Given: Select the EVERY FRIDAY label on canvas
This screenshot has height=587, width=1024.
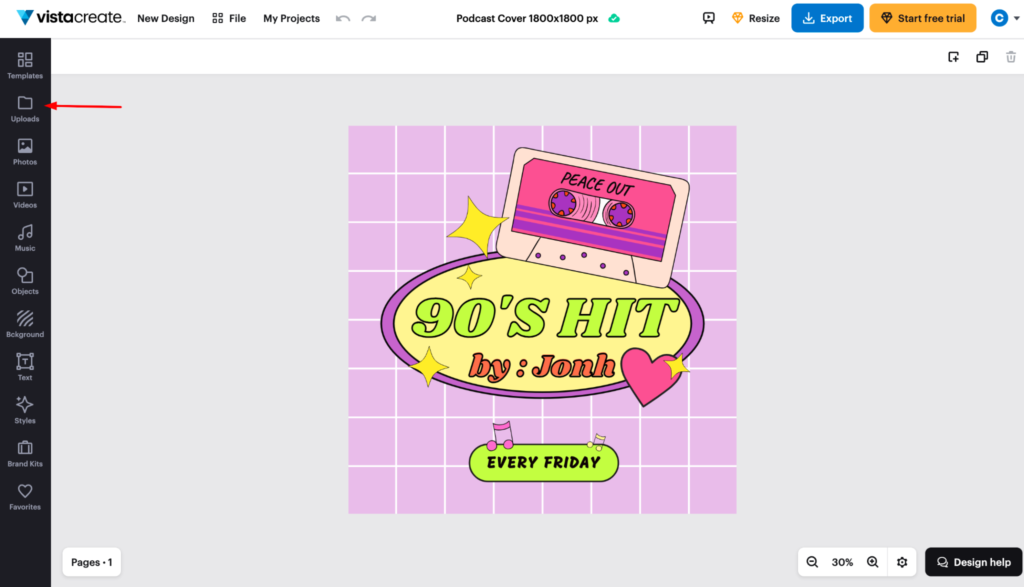Looking at the screenshot, I should point(543,462).
